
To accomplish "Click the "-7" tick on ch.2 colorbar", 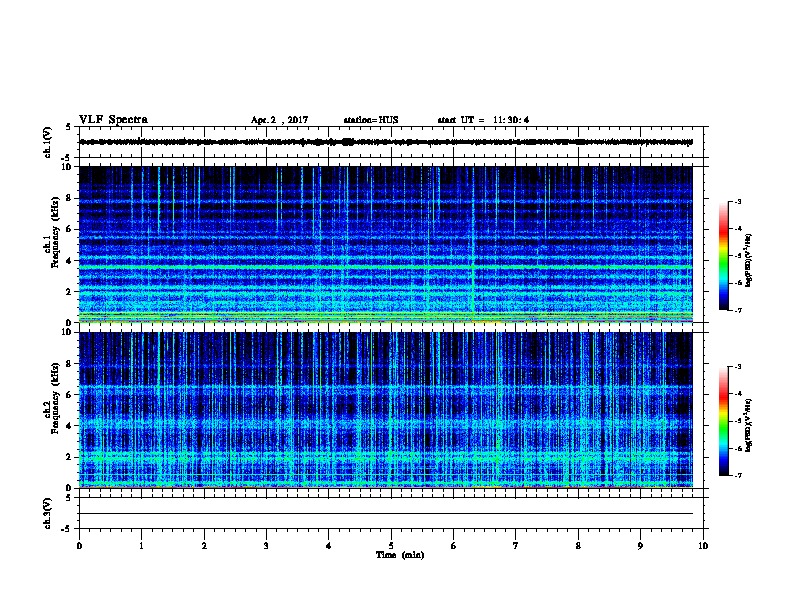I will (x=737, y=476).
